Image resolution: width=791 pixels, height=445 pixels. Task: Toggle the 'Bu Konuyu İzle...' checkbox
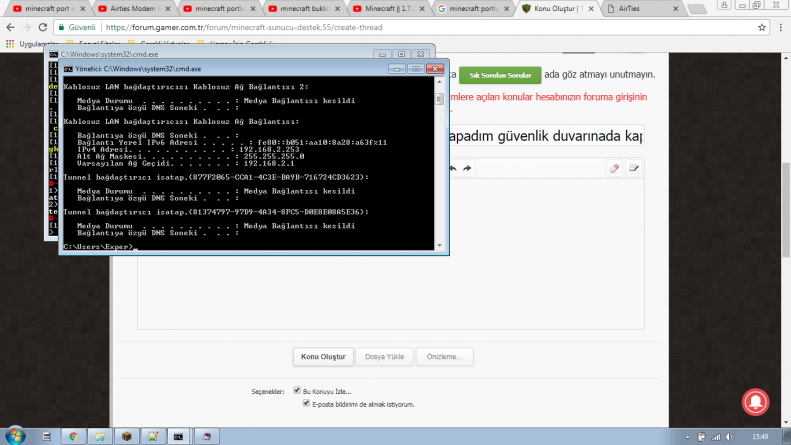click(x=297, y=390)
